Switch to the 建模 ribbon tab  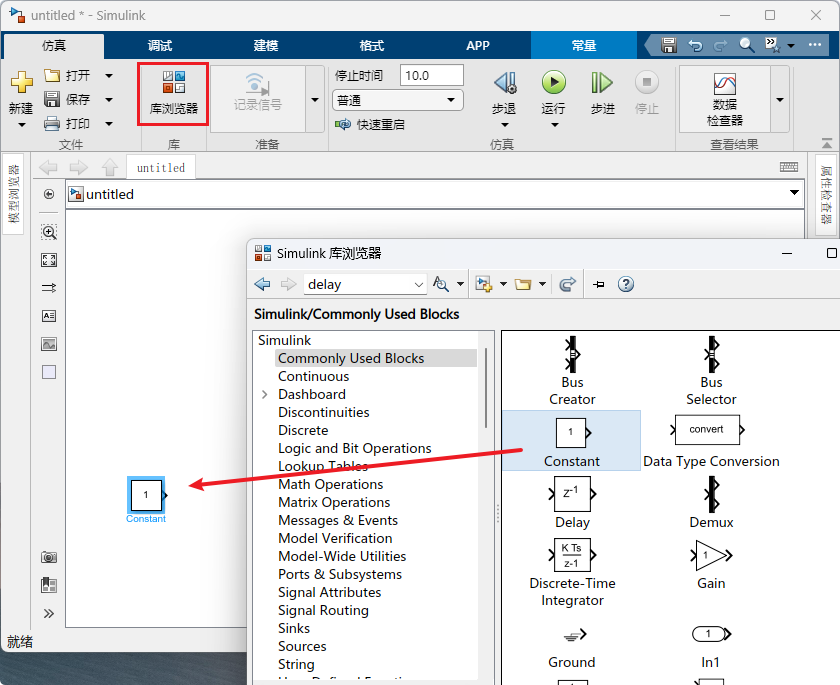tap(266, 46)
